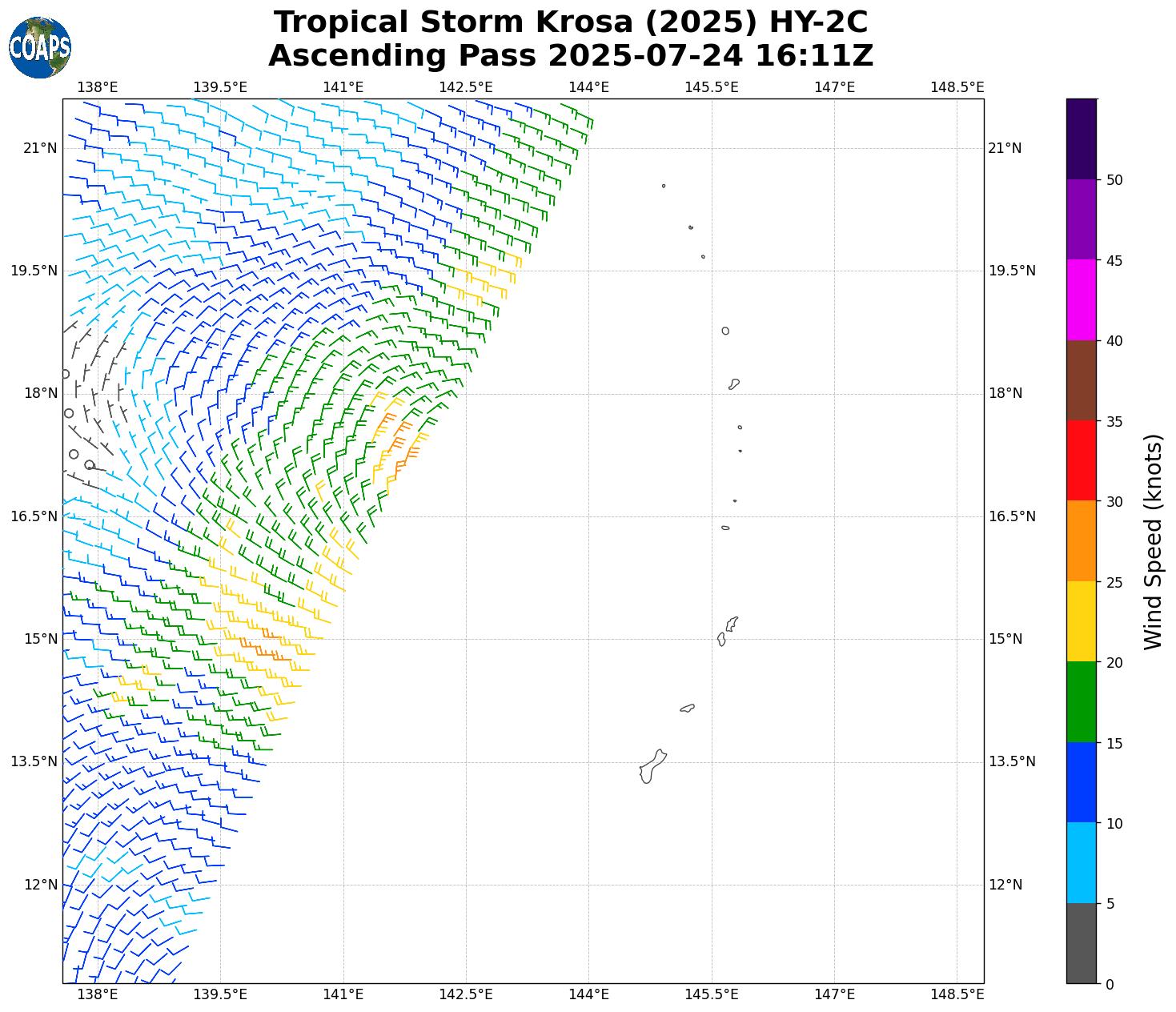Viewport: 1176px width, 1012px height.
Task: Select the red 30-35 knots colorbar segment
Action: coord(1081,460)
